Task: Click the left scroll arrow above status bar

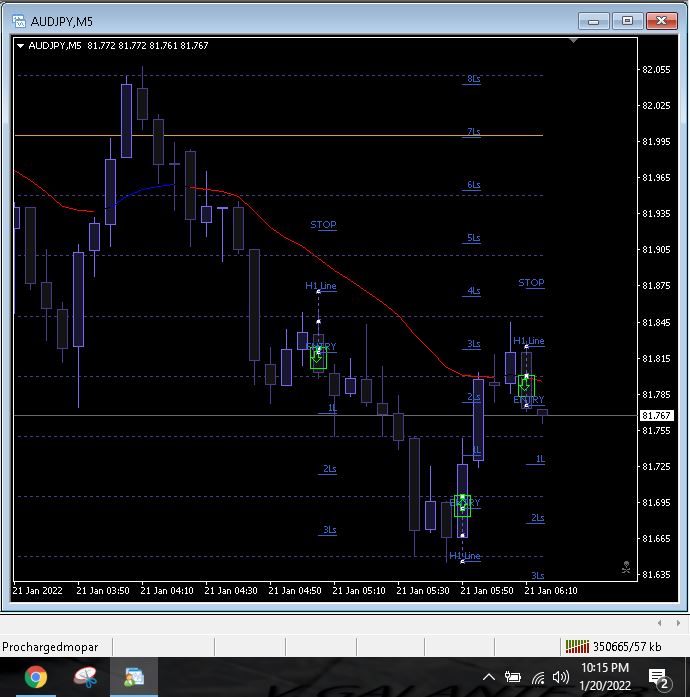Action: coord(659,623)
